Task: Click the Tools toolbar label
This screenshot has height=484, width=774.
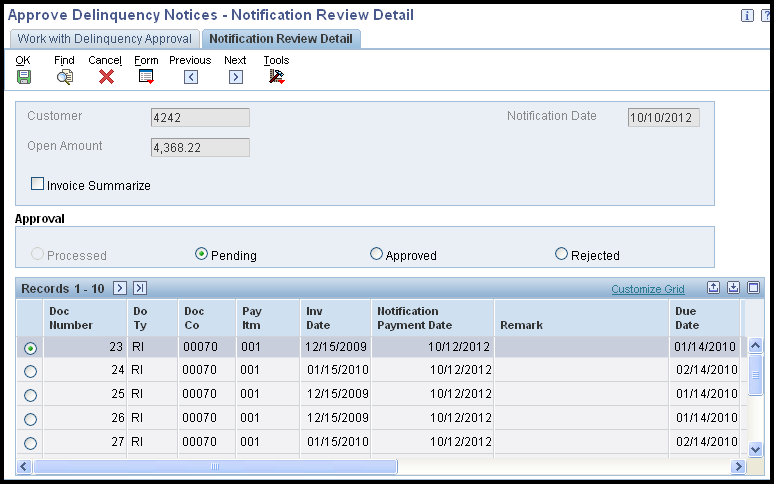Action: 276,60
